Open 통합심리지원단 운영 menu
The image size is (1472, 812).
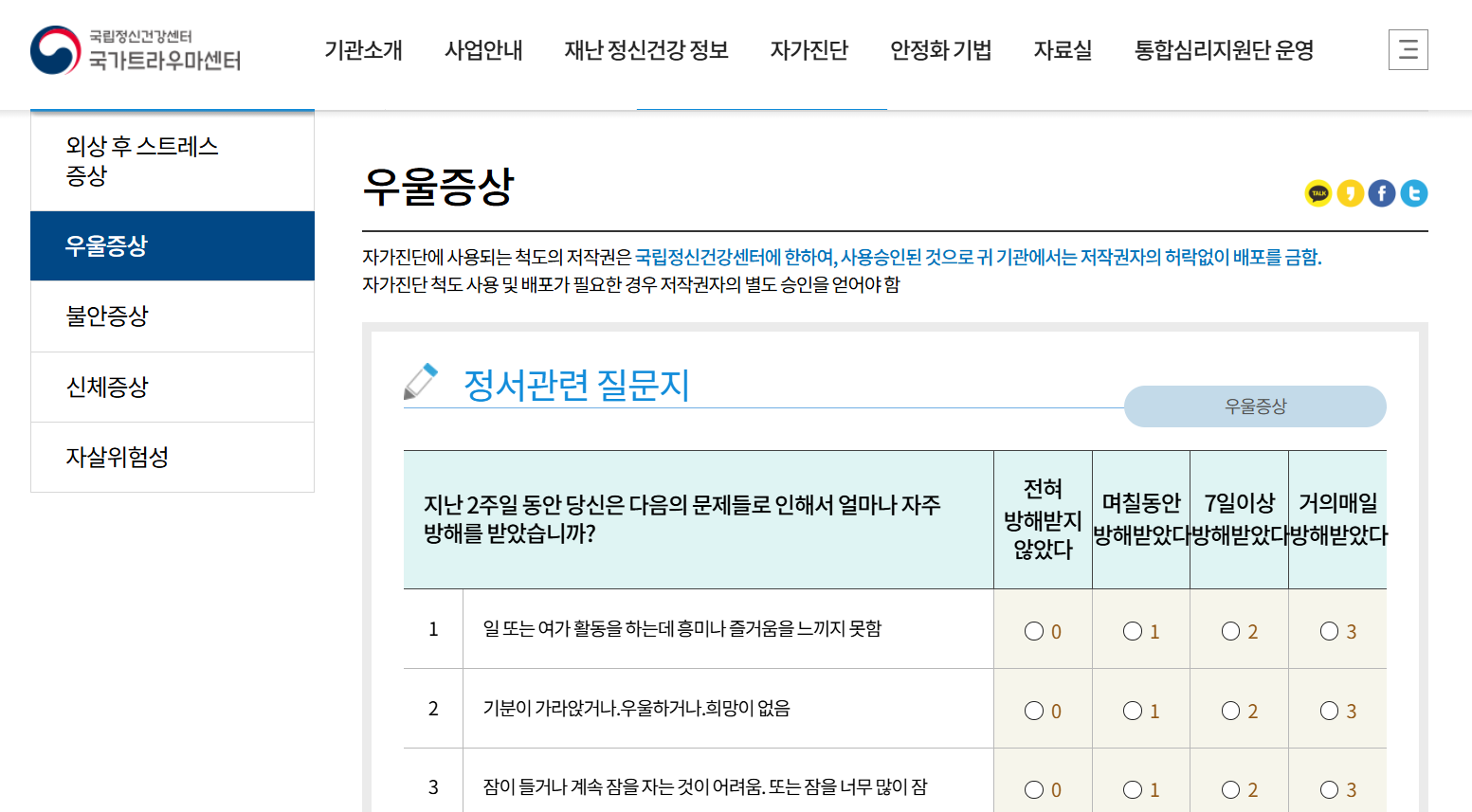1225,50
